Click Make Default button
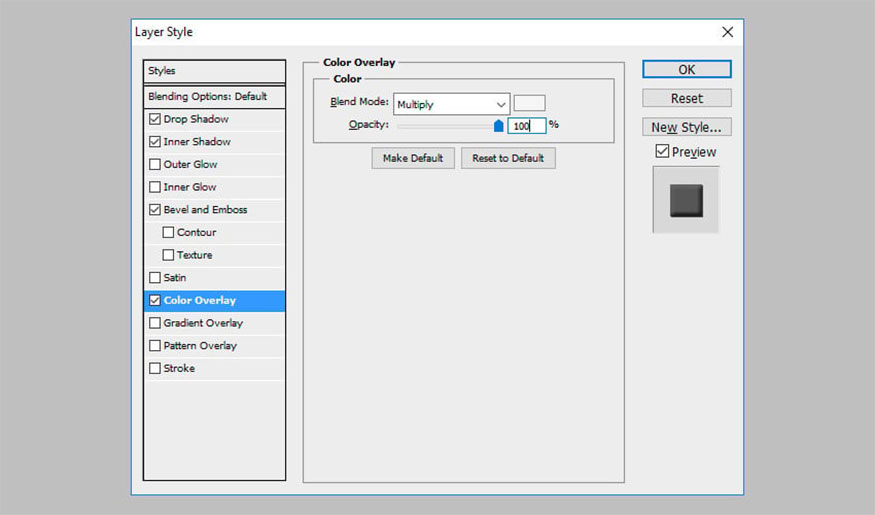 click(413, 158)
